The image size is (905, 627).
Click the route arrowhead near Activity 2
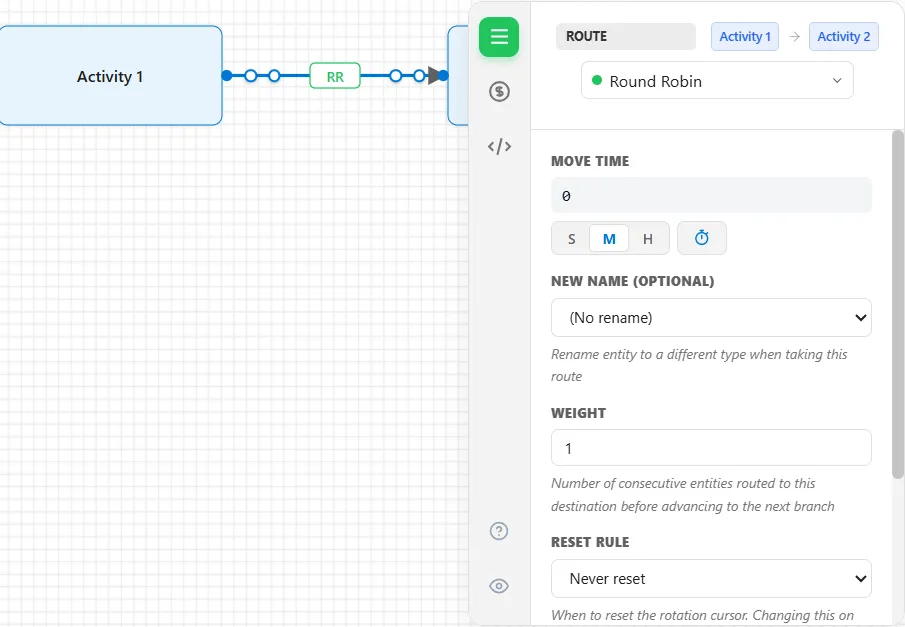433,76
